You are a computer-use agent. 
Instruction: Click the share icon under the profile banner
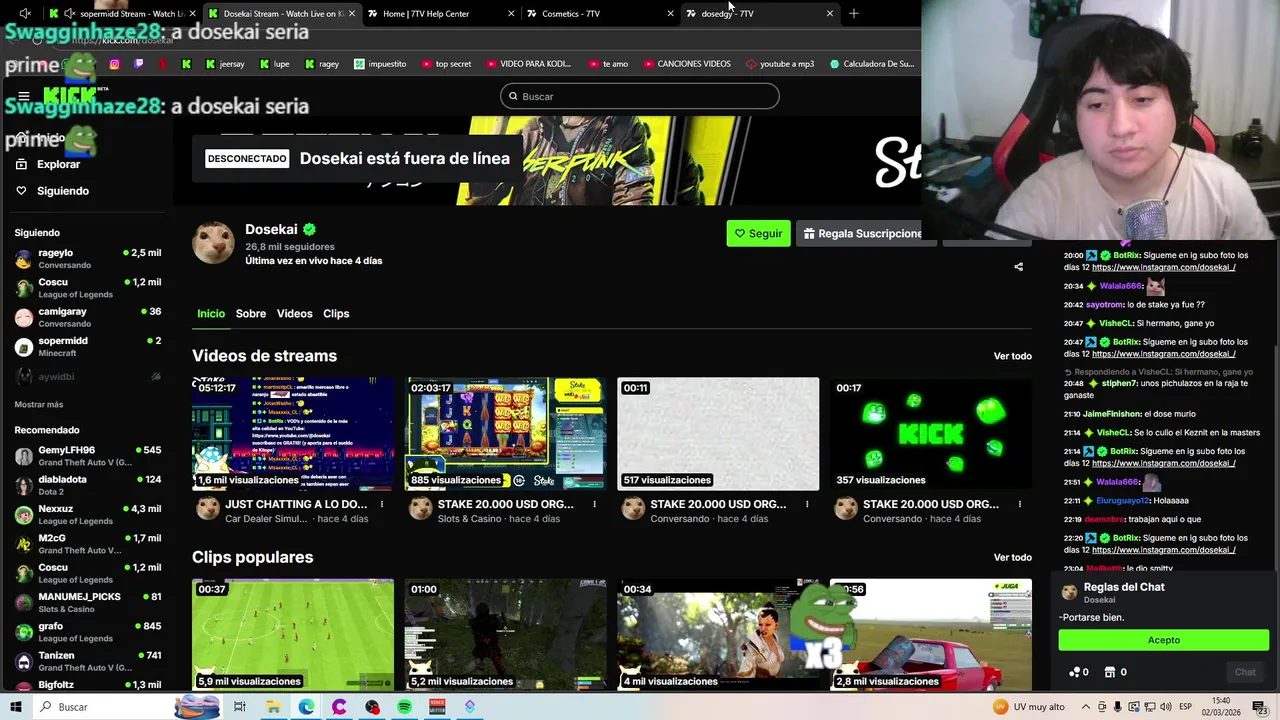point(1018,267)
